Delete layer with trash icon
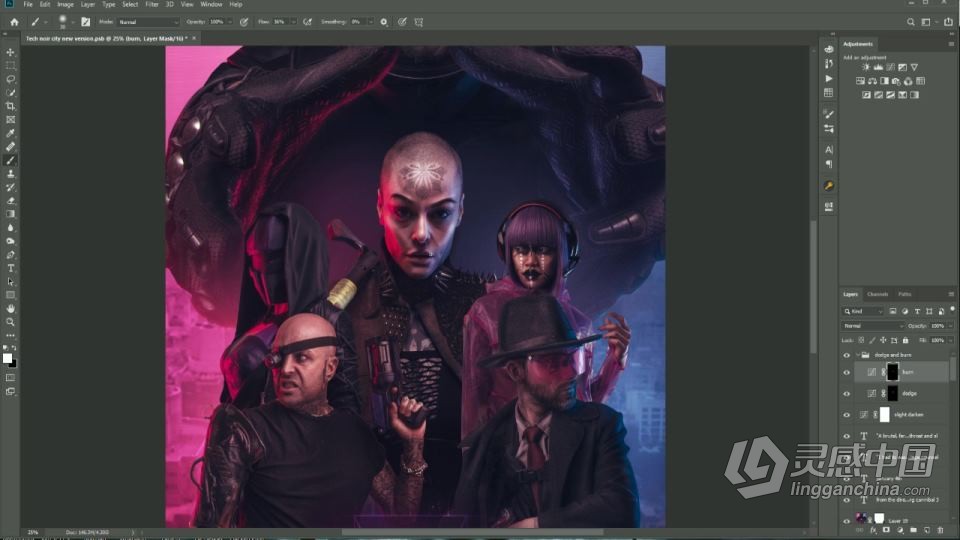960x540 pixels. [x=940, y=530]
